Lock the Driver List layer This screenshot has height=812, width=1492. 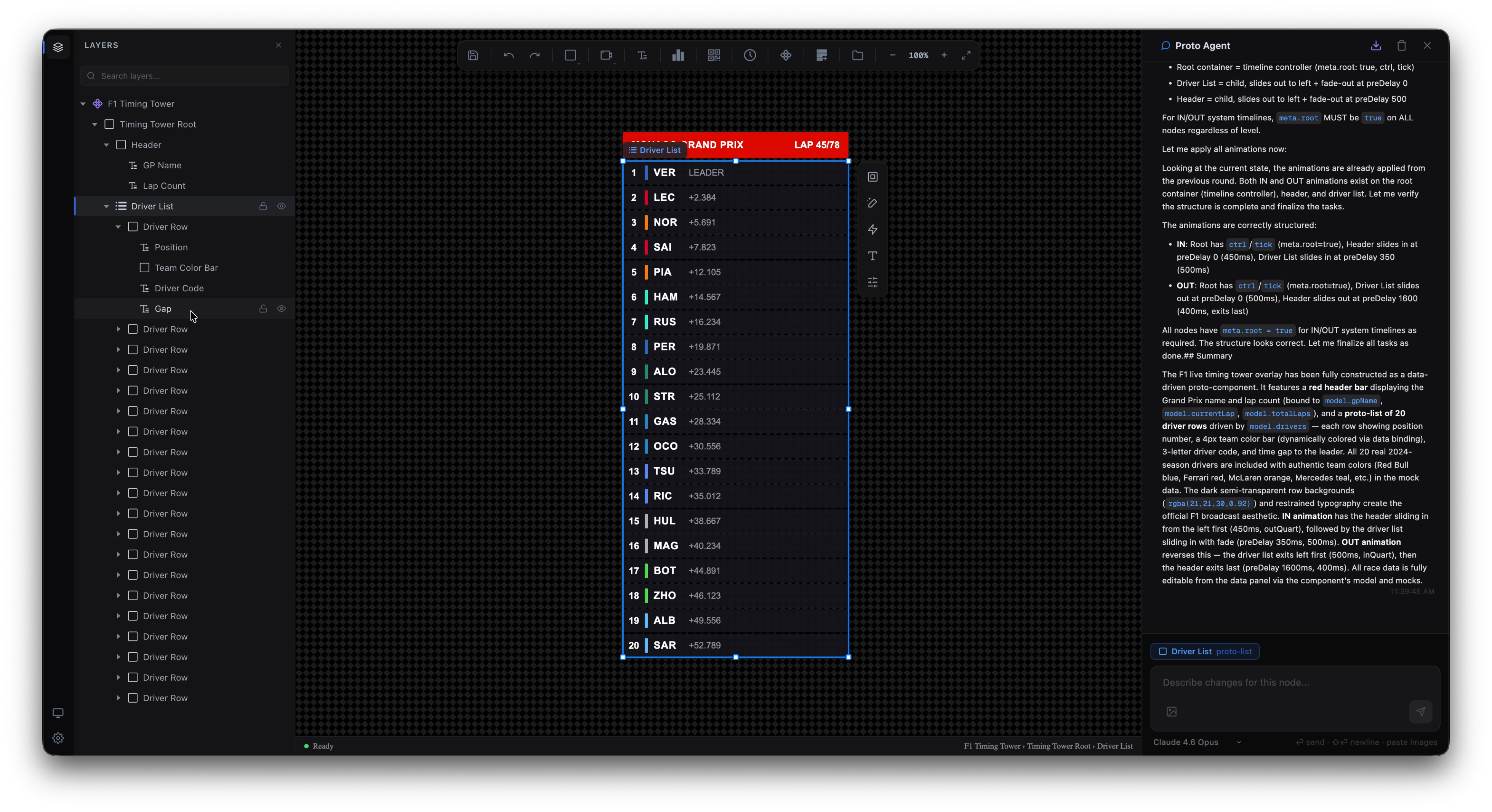pos(263,206)
